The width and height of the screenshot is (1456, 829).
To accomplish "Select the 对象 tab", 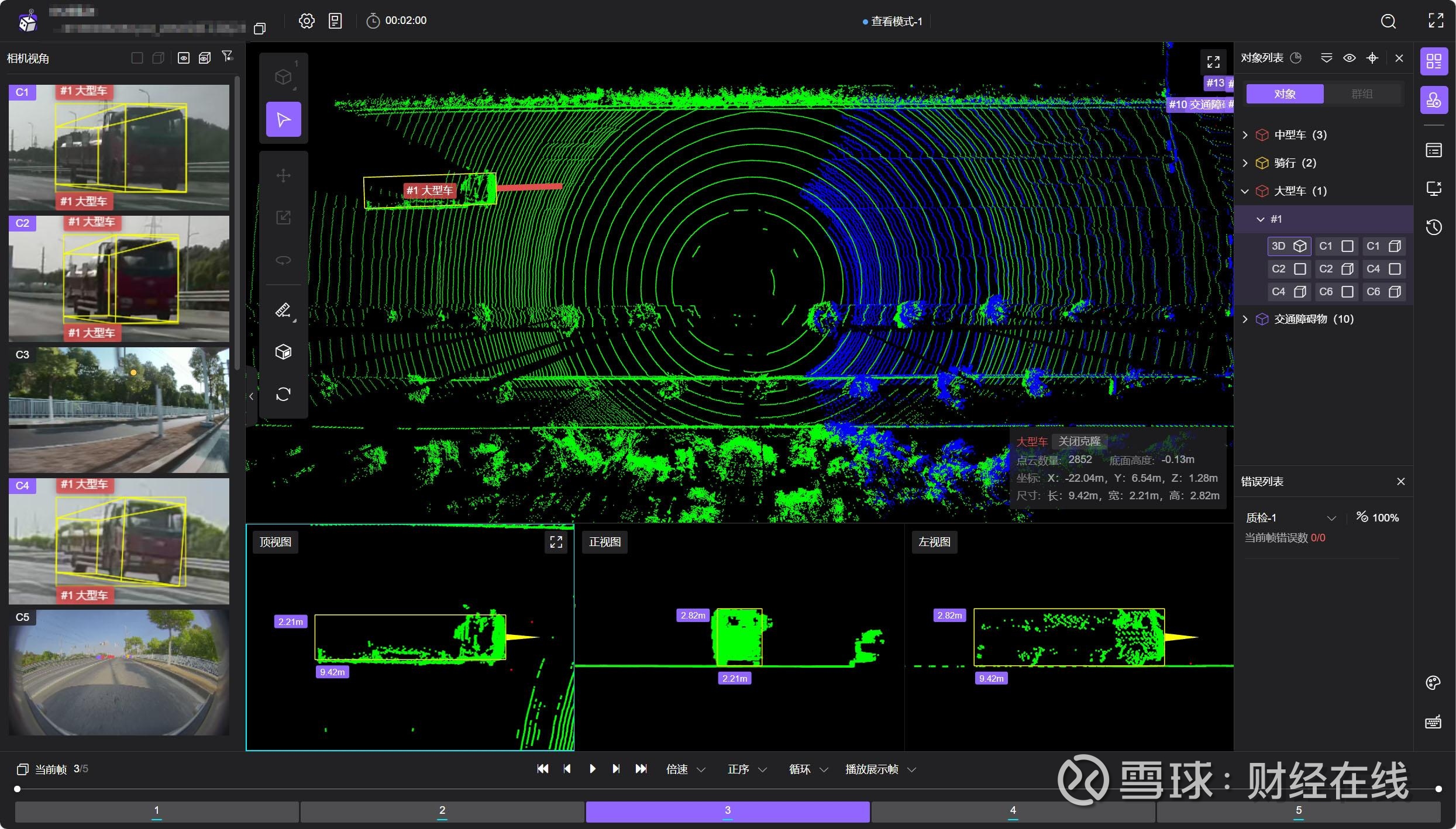I will click(x=1285, y=94).
